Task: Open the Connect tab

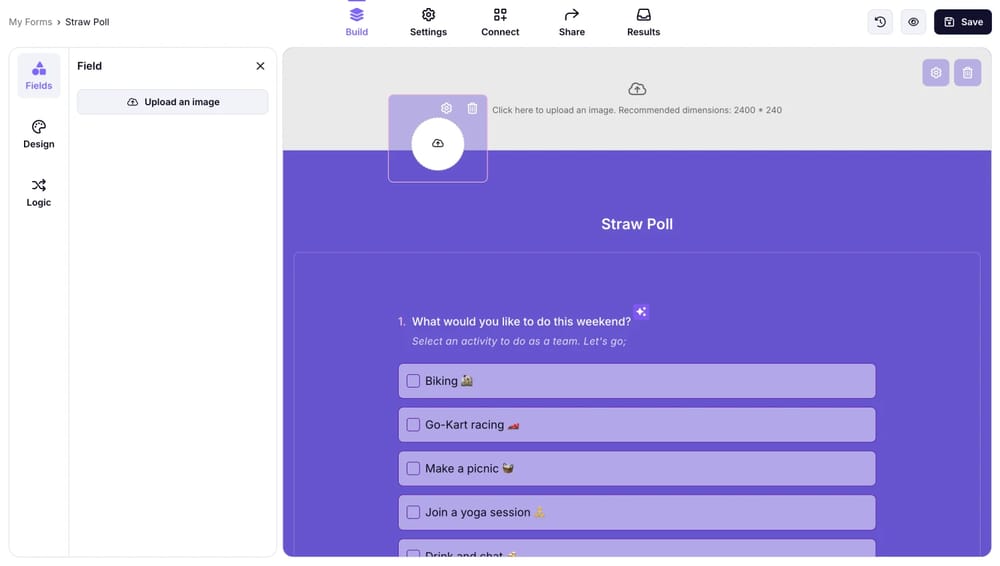Action: point(500,22)
